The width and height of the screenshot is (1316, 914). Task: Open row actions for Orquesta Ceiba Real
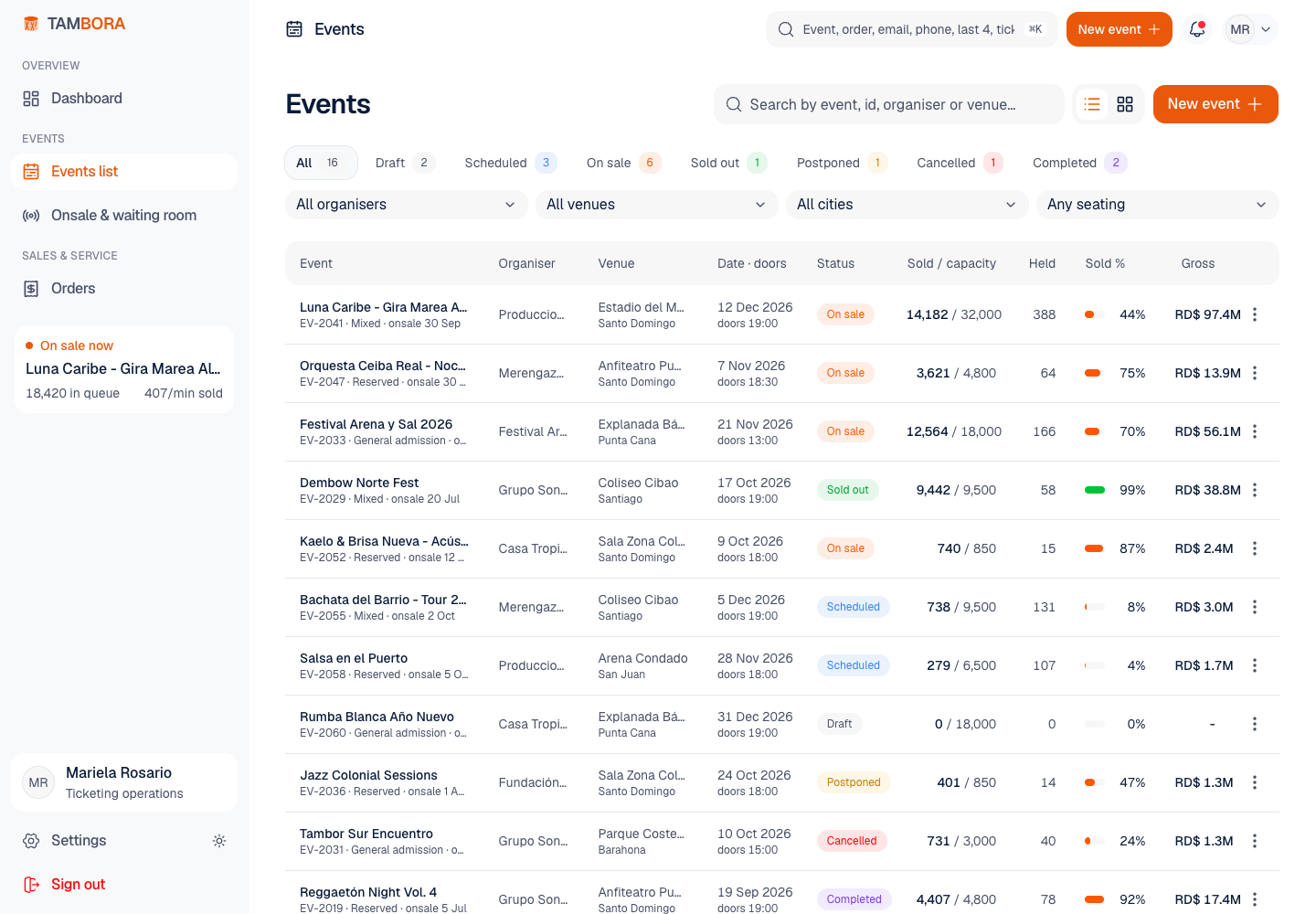pyautogui.click(x=1255, y=373)
